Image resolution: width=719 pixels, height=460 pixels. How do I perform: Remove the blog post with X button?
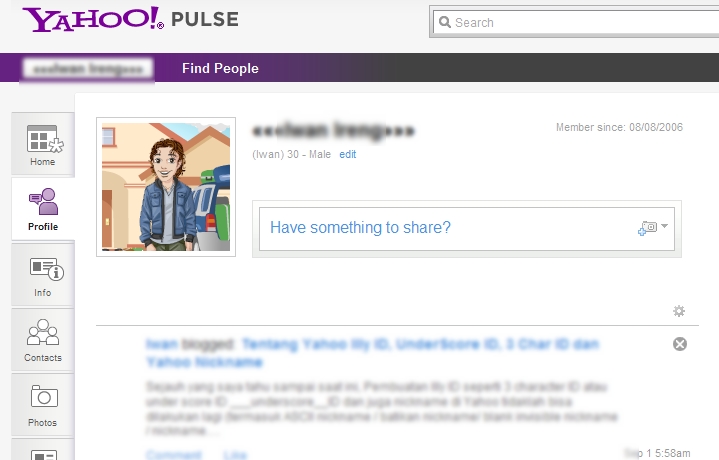680,344
